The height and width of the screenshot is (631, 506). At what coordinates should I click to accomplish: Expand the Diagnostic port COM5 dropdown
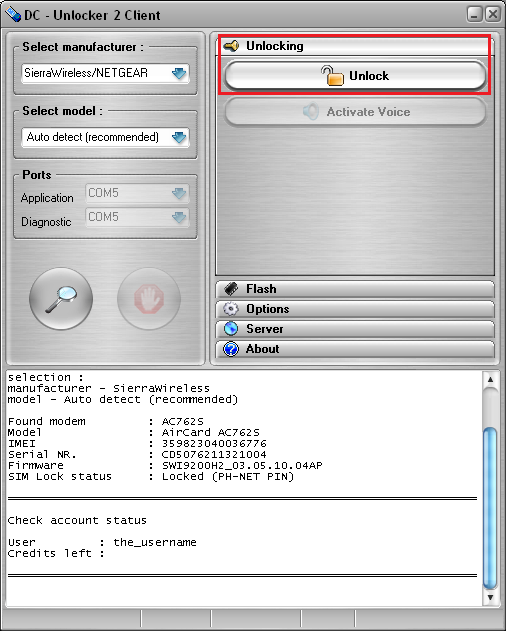(137, 217)
